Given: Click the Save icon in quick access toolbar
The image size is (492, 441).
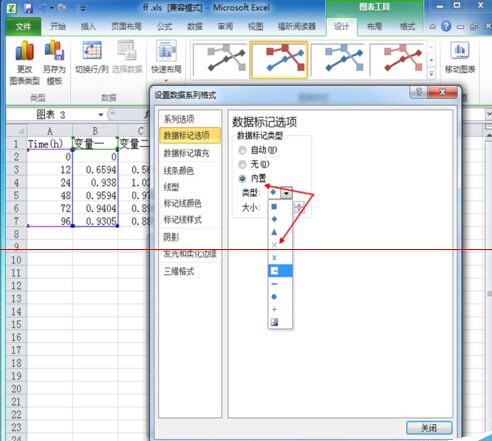Looking at the screenshot, I should point(28,8).
